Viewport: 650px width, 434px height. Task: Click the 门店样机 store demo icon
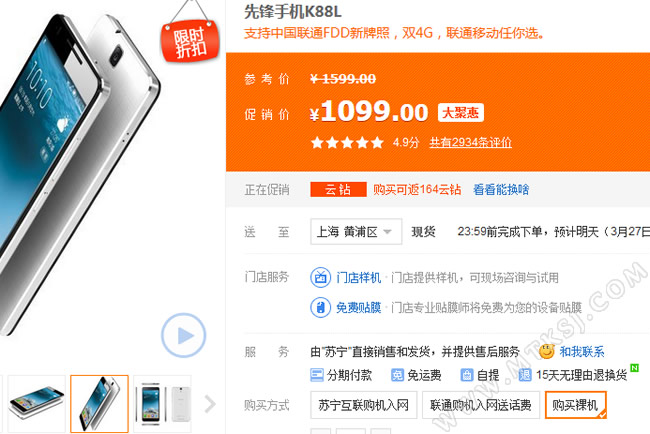click(x=320, y=277)
